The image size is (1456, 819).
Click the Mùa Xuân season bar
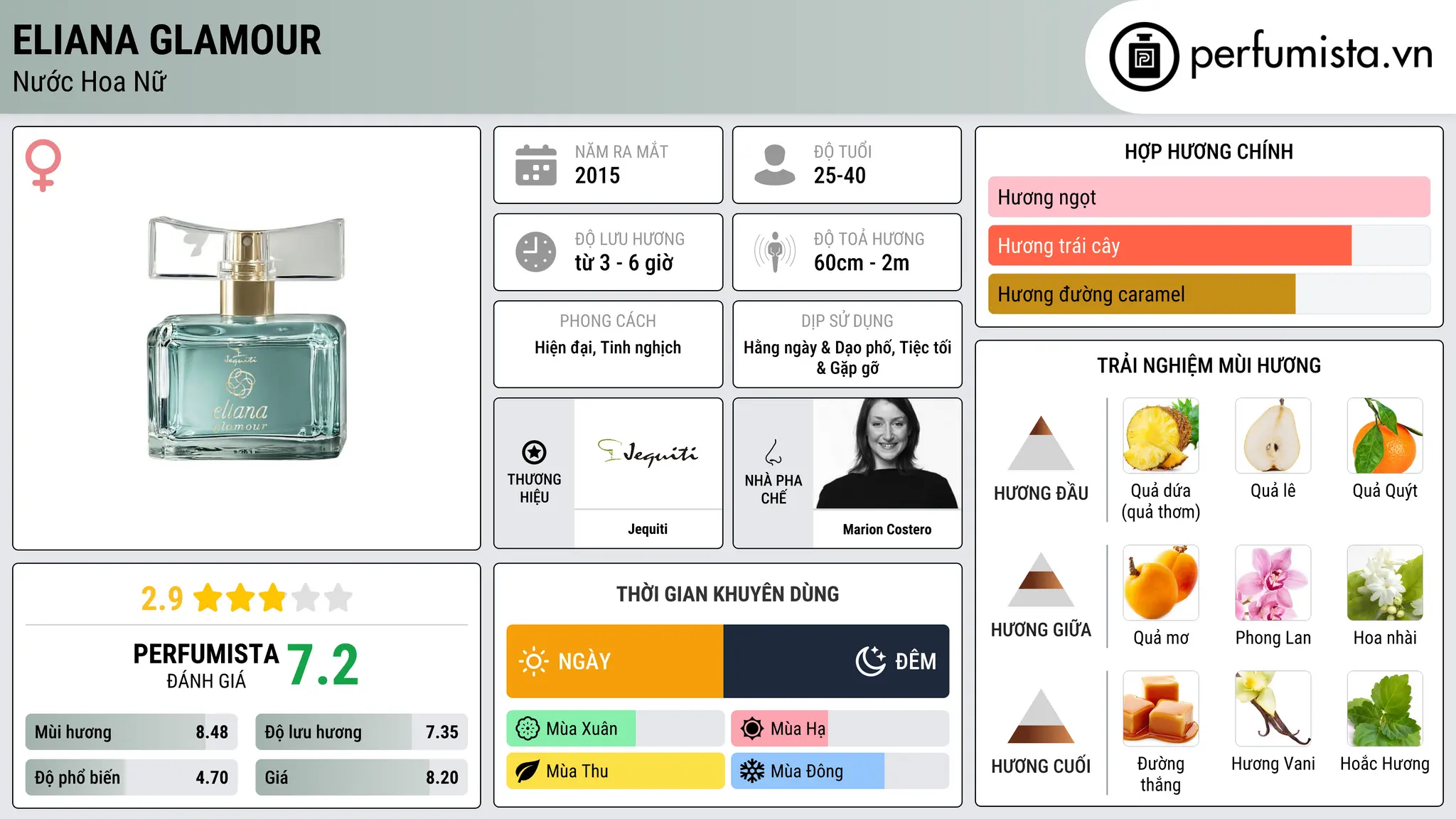(616, 729)
